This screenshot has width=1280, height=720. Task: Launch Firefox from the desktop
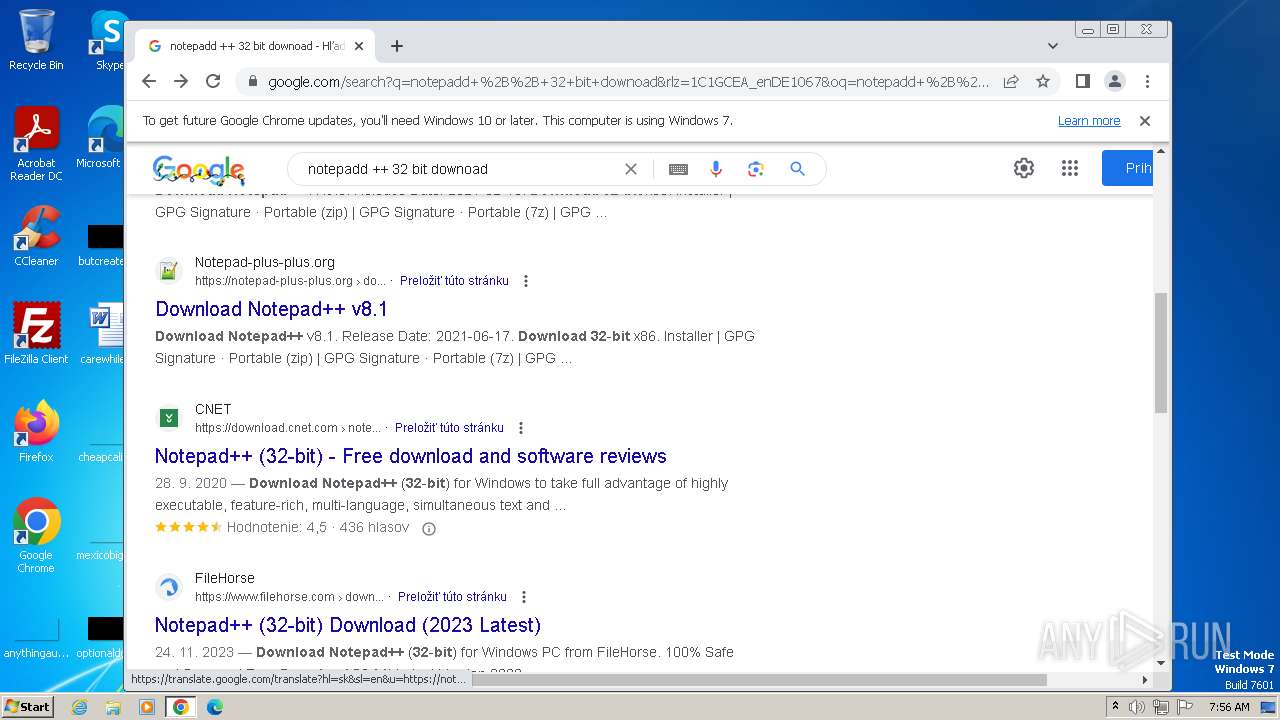[36, 432]
